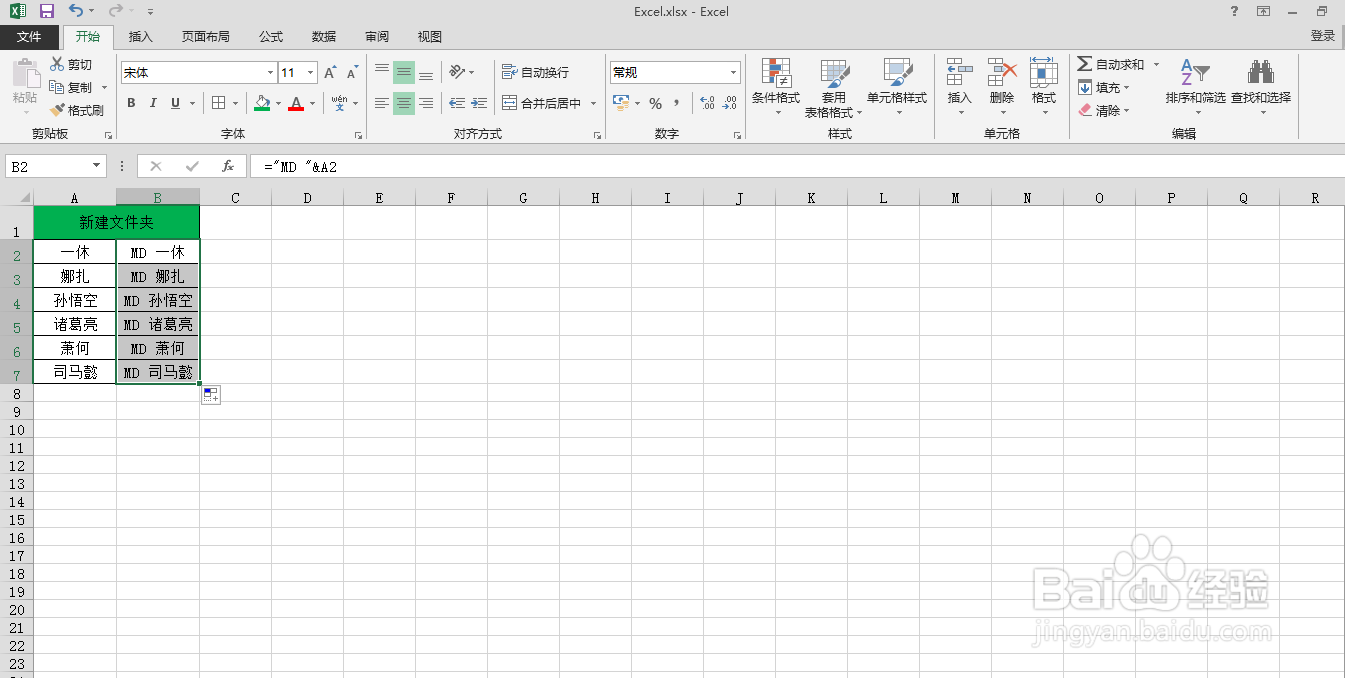1345x678 pixels.
Task: Select cell A4 containing 孙悟空
Action: [x=75, y=300]
